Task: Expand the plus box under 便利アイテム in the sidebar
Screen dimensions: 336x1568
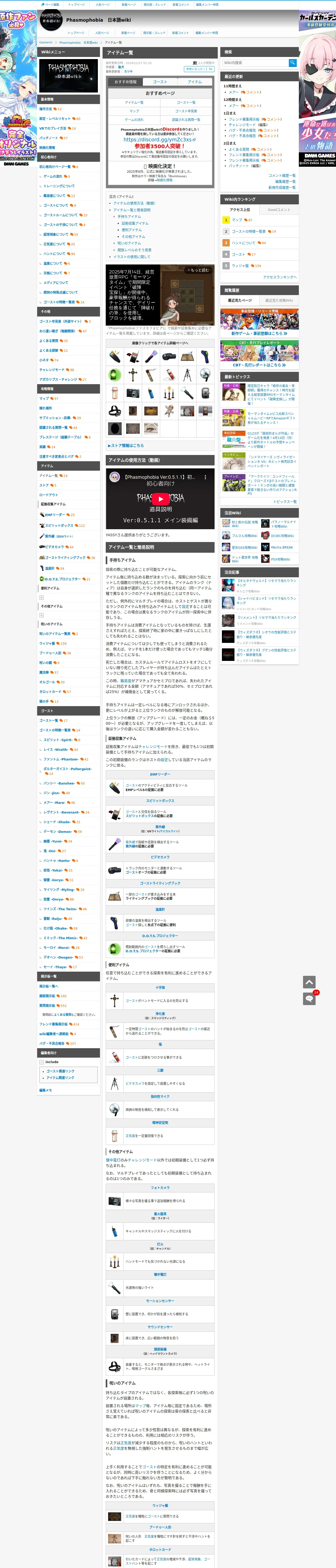Action: 41,597
